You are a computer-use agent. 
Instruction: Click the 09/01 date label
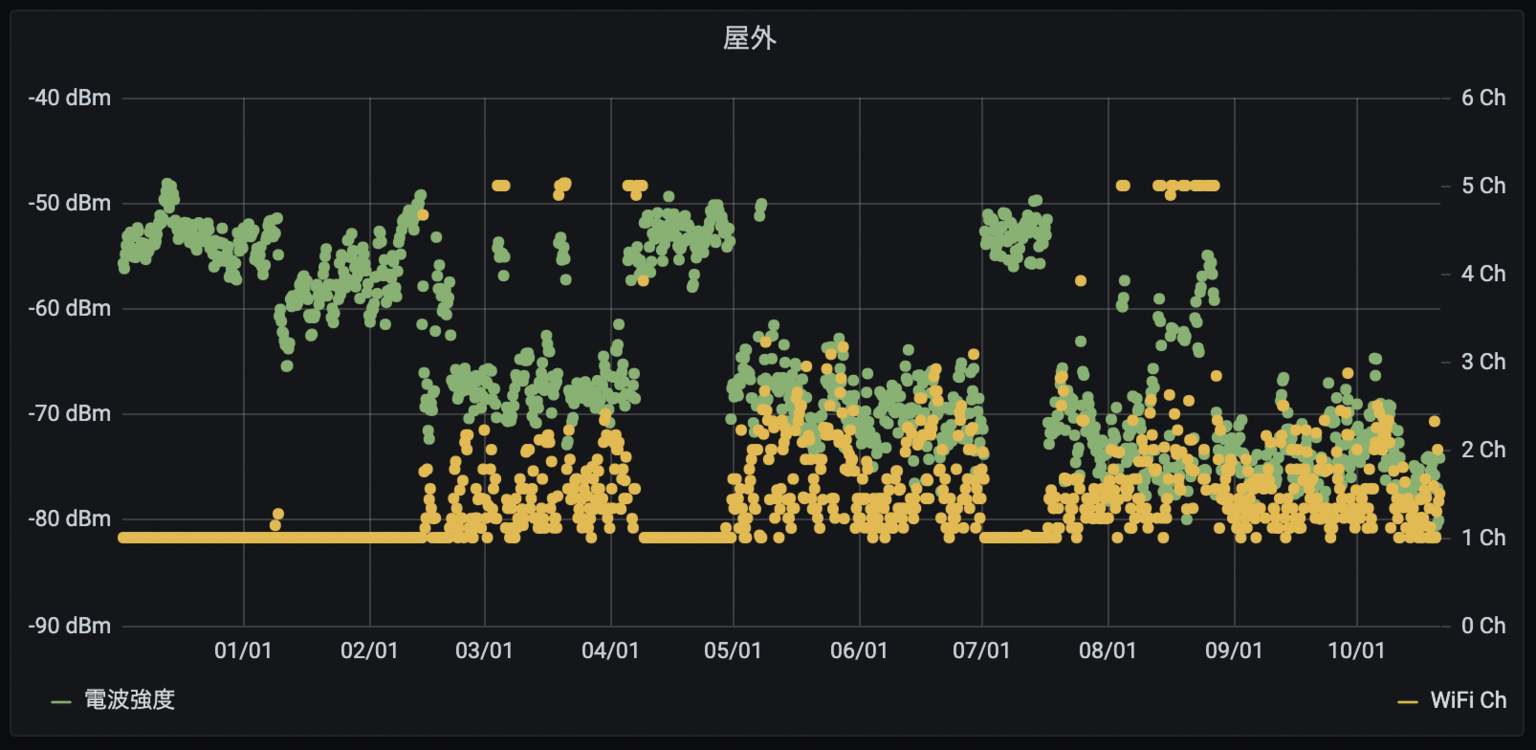[1234, 651]
